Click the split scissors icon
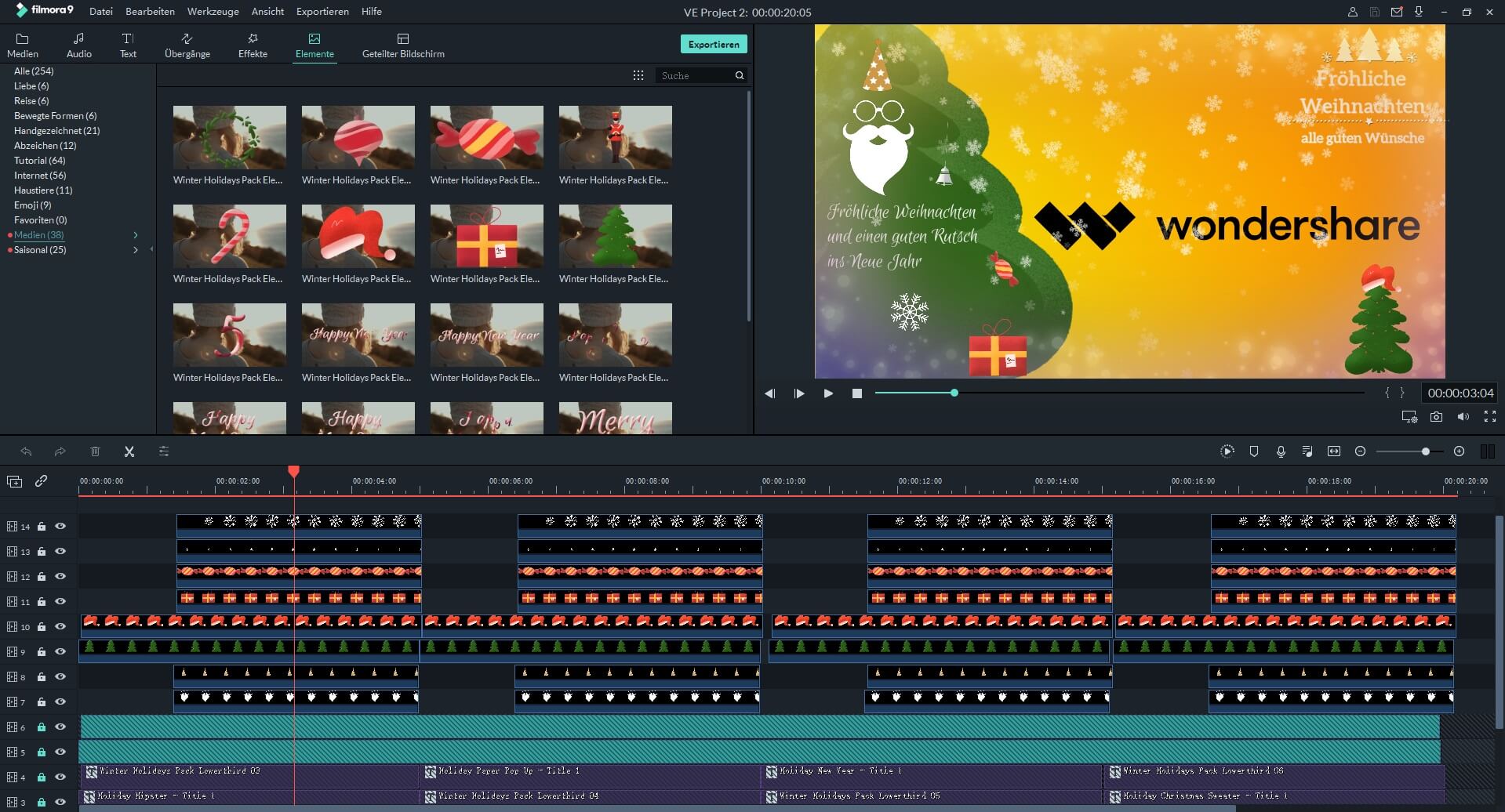The height and width of the screenshot is (812, 1505). point(129,451)
